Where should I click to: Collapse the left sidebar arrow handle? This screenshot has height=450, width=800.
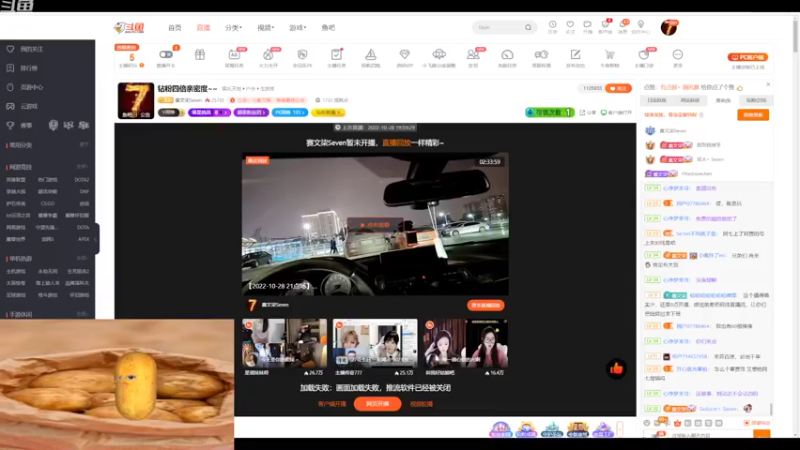point(96,239)
